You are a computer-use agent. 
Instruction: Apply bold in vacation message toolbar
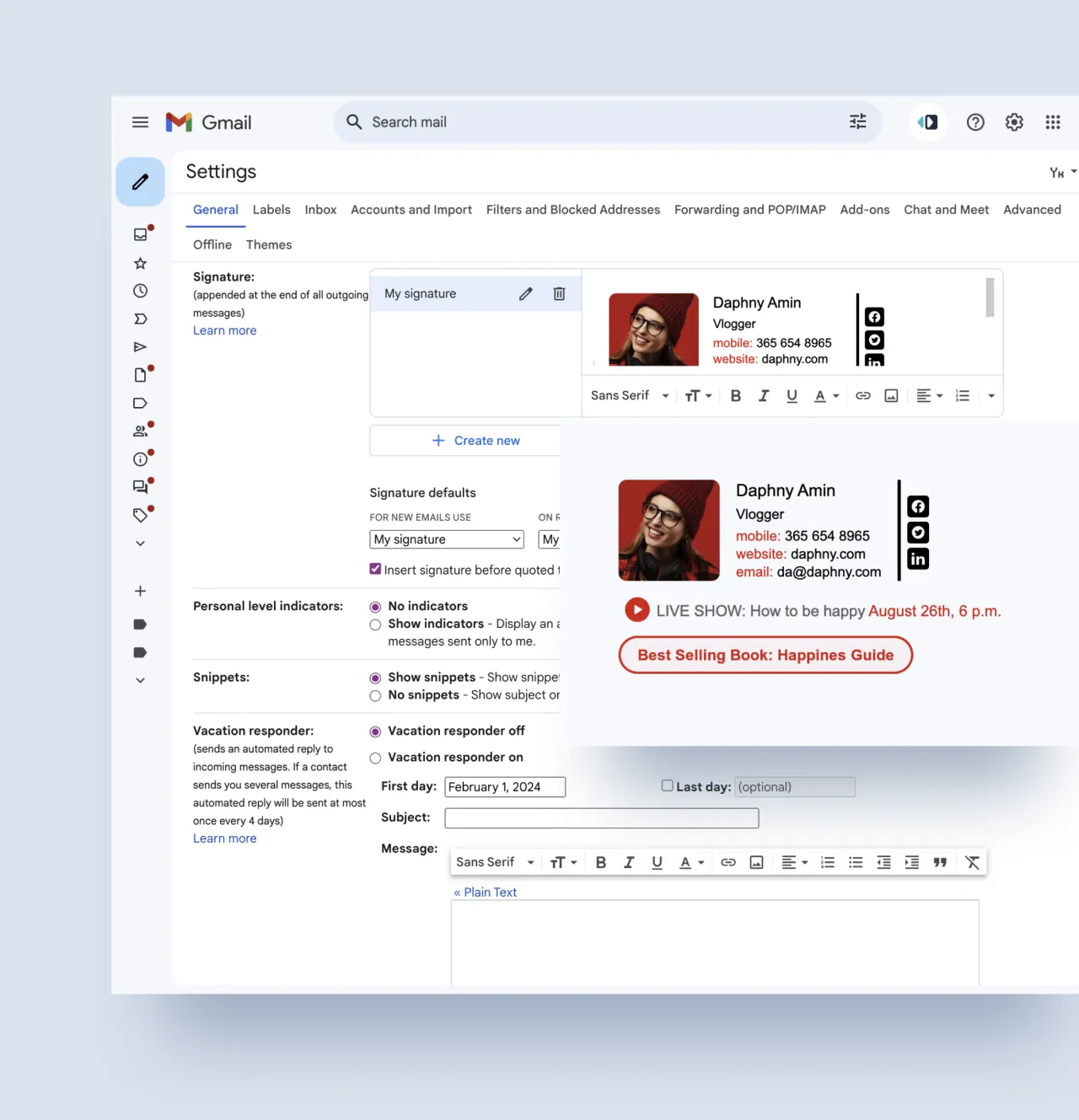pos(601,862)
